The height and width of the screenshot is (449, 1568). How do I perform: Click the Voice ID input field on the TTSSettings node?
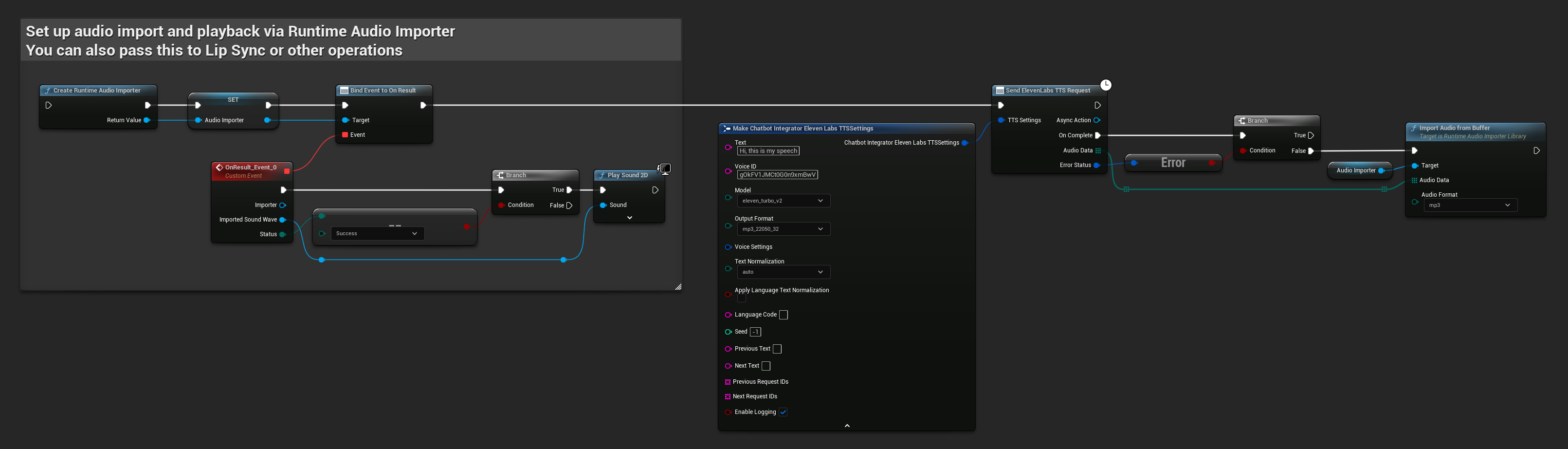tap(778, 174)
